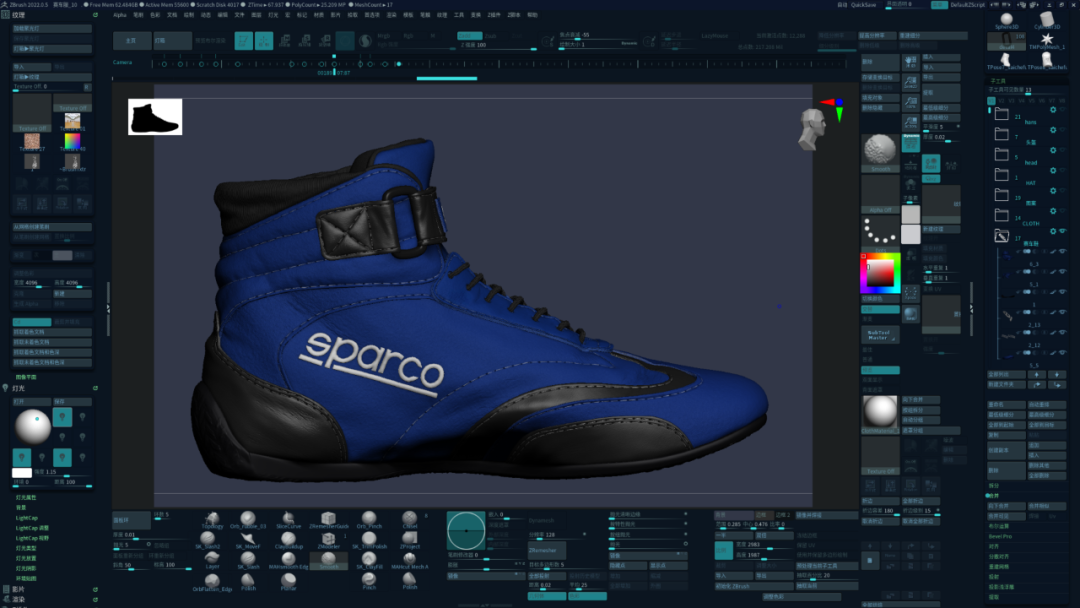1080x608 pixels.
Task: Select the ZRemesherGuide brush
Action: 329,520
